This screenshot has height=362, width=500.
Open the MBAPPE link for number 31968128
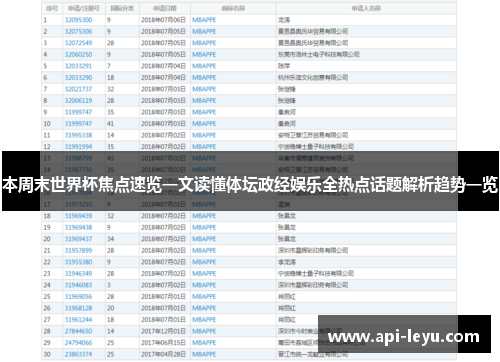pos(204,308)
